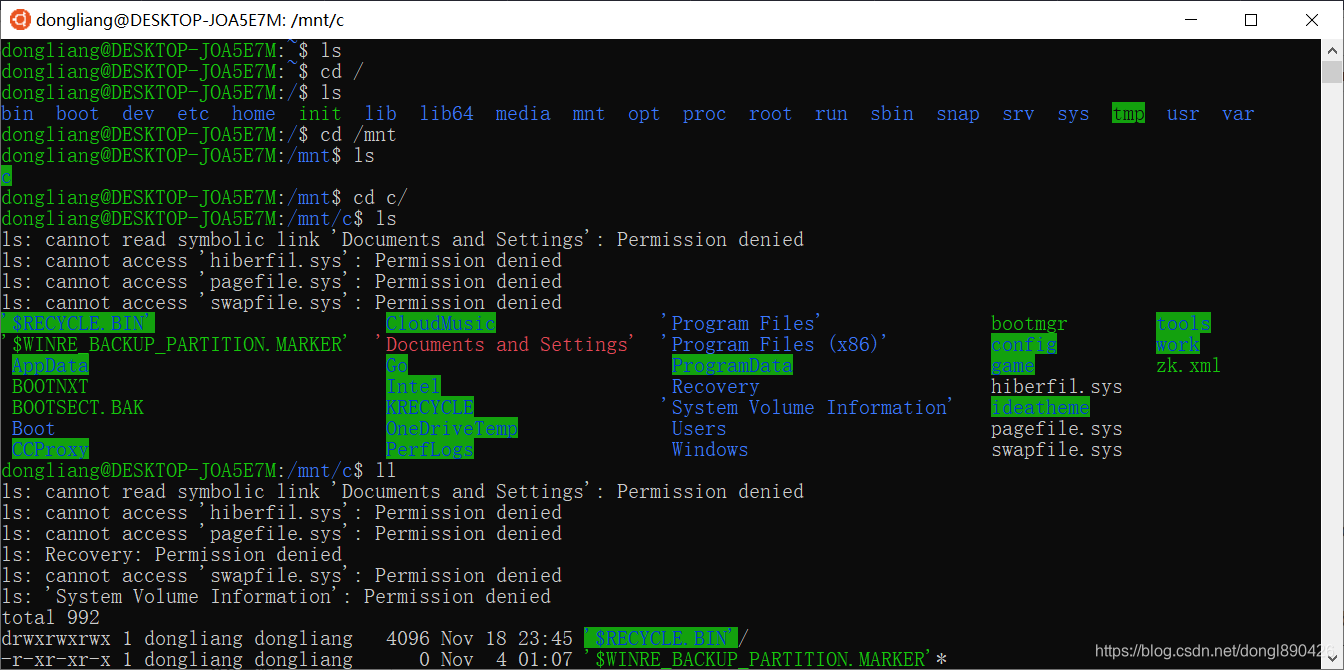Select the OneDriveTemp directory name
The image size is (1344, 670).
coord(452,428)
